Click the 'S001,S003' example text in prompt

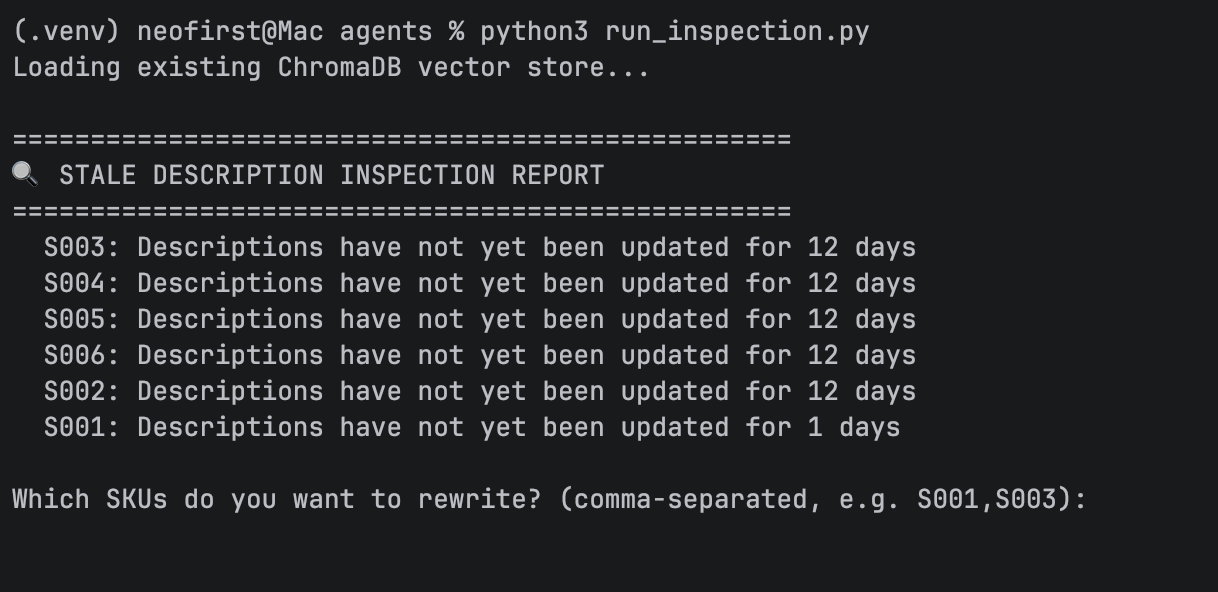pos(987,498)
